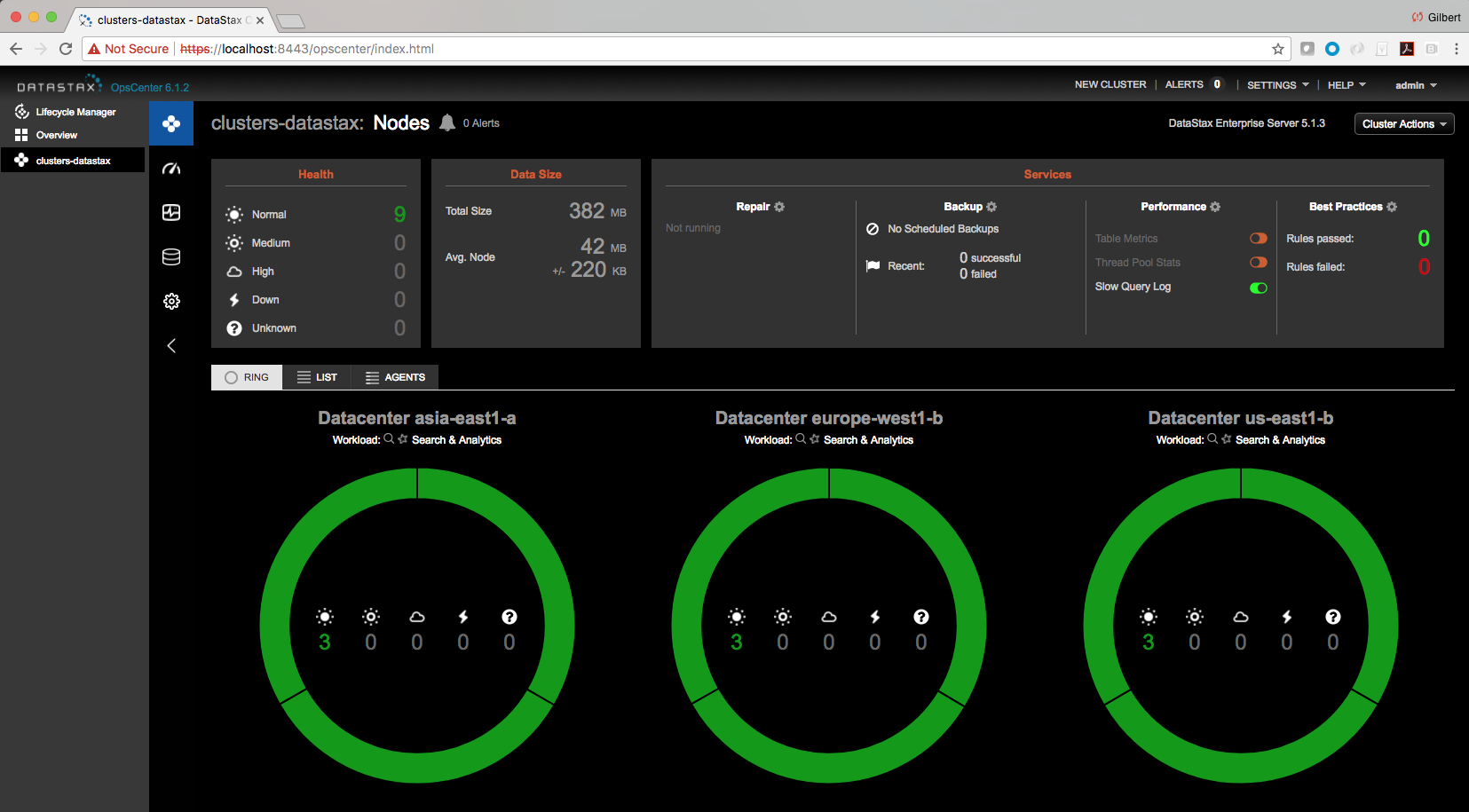Click analytics workload icon for asia-east1-a
This screenshot has width=1469, height=812.
pyautogui.click(x=403, y=438)
